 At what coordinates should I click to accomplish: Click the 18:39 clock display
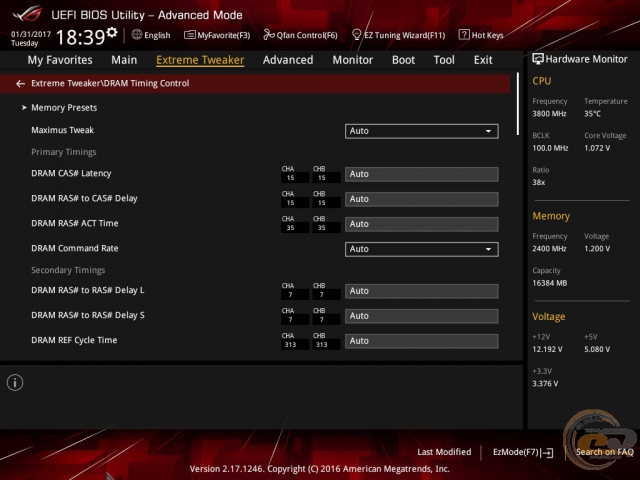point(80,37)
